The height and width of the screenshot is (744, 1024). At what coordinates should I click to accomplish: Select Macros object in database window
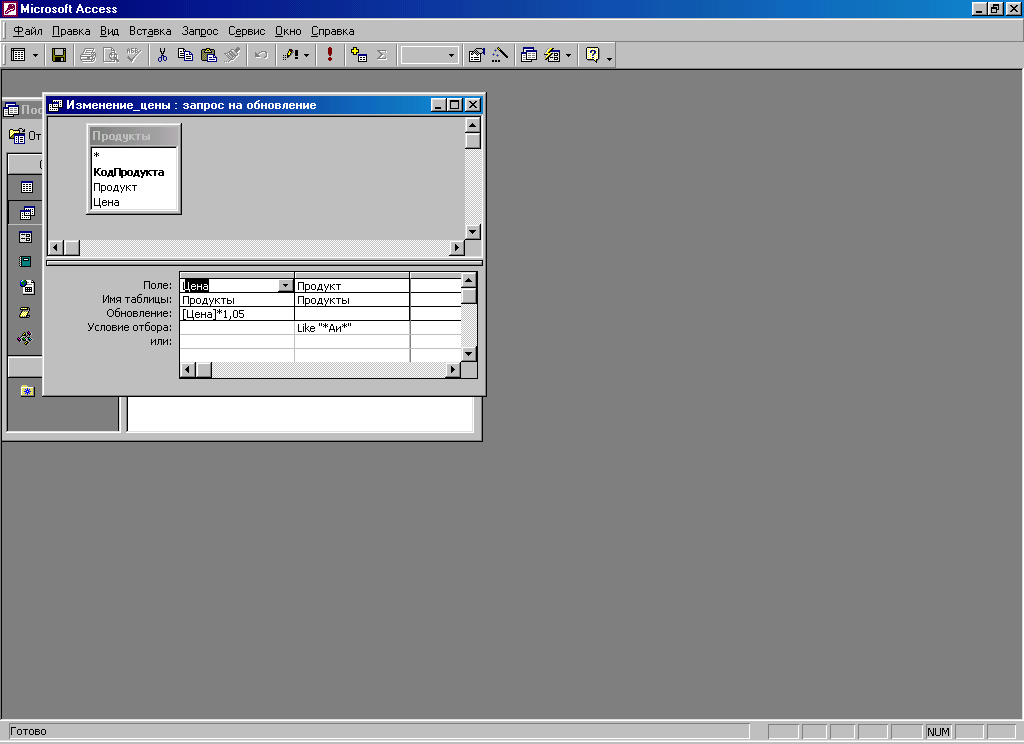26,312
